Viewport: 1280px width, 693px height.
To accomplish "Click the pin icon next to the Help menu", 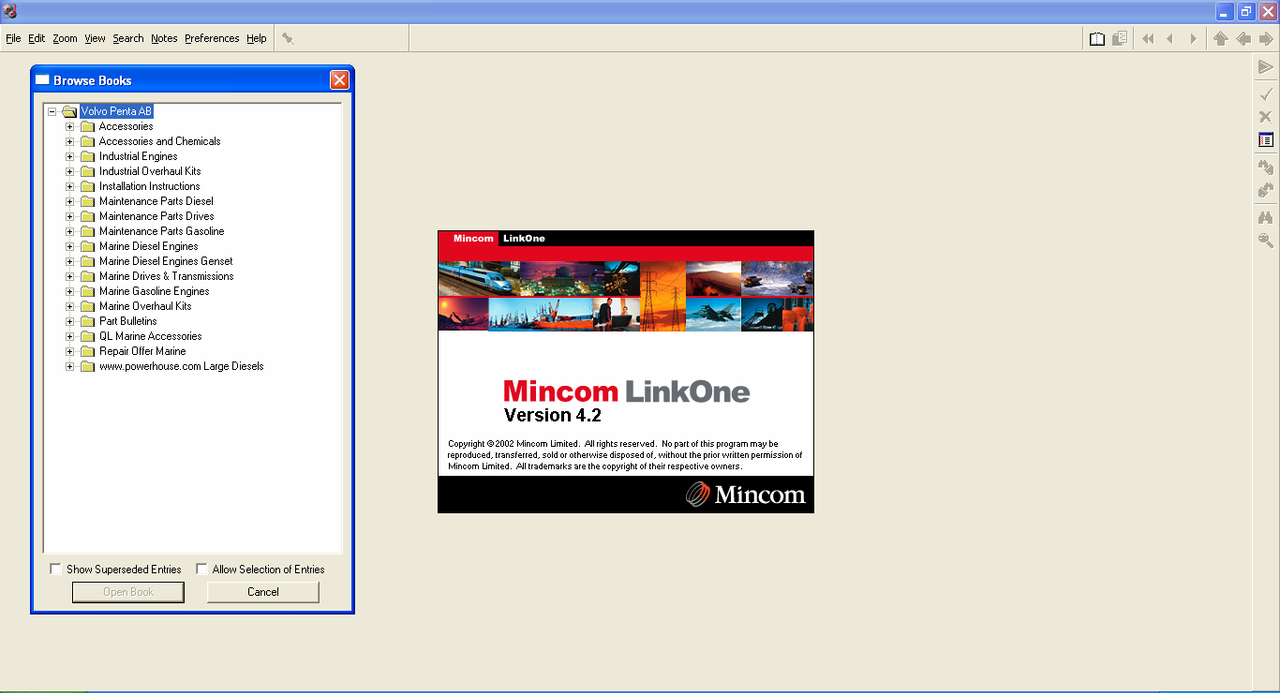I will click(x=287, y=38).
